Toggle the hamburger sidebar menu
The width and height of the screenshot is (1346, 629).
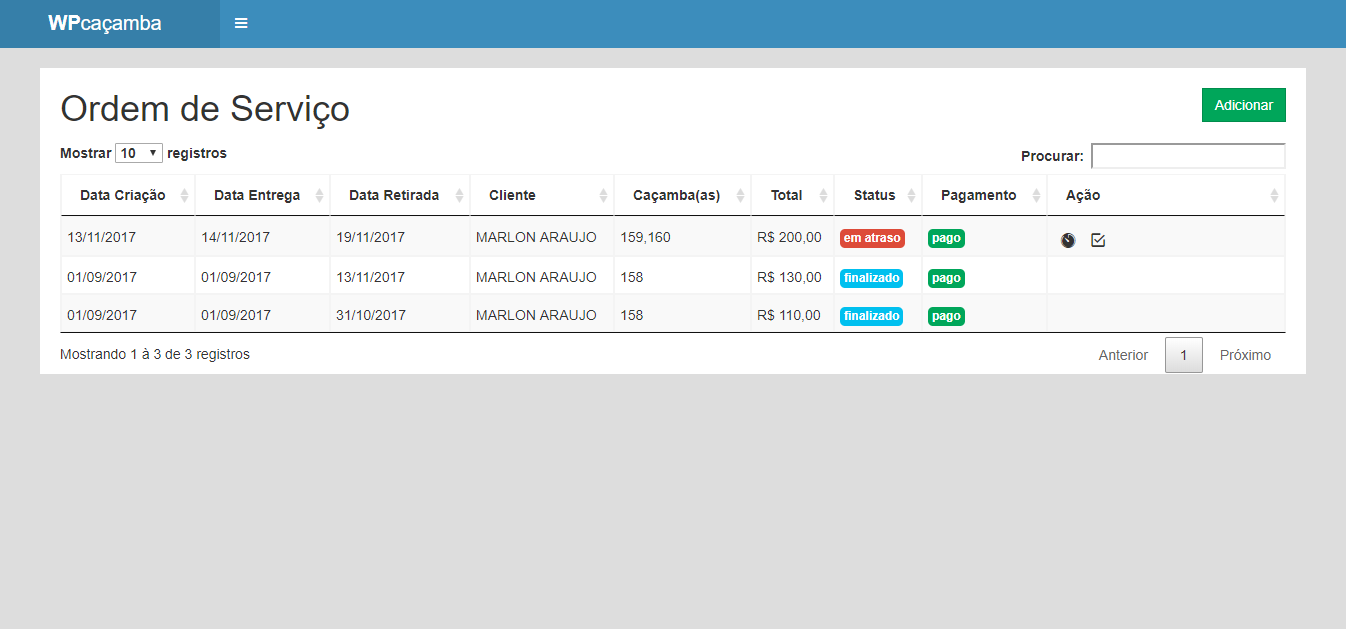pos(241,23)
